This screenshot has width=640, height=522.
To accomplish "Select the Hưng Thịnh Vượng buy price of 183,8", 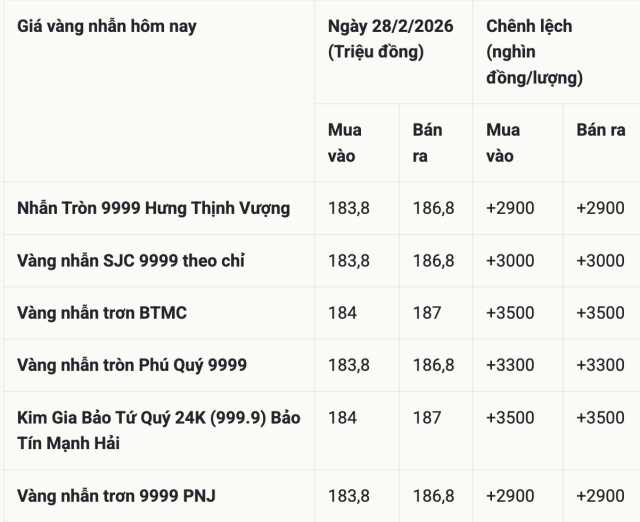I will pos(349,208).
